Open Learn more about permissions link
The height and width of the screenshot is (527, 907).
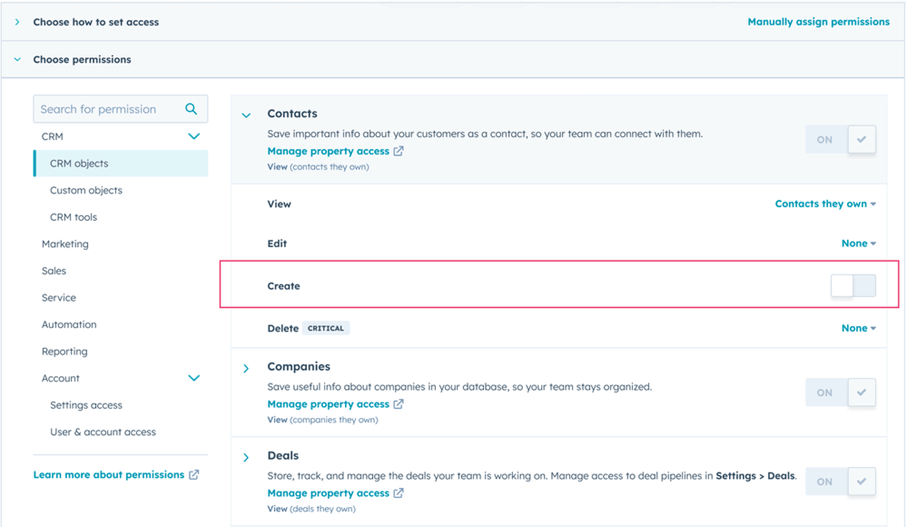pyautogui.click(x=109, y=474)
